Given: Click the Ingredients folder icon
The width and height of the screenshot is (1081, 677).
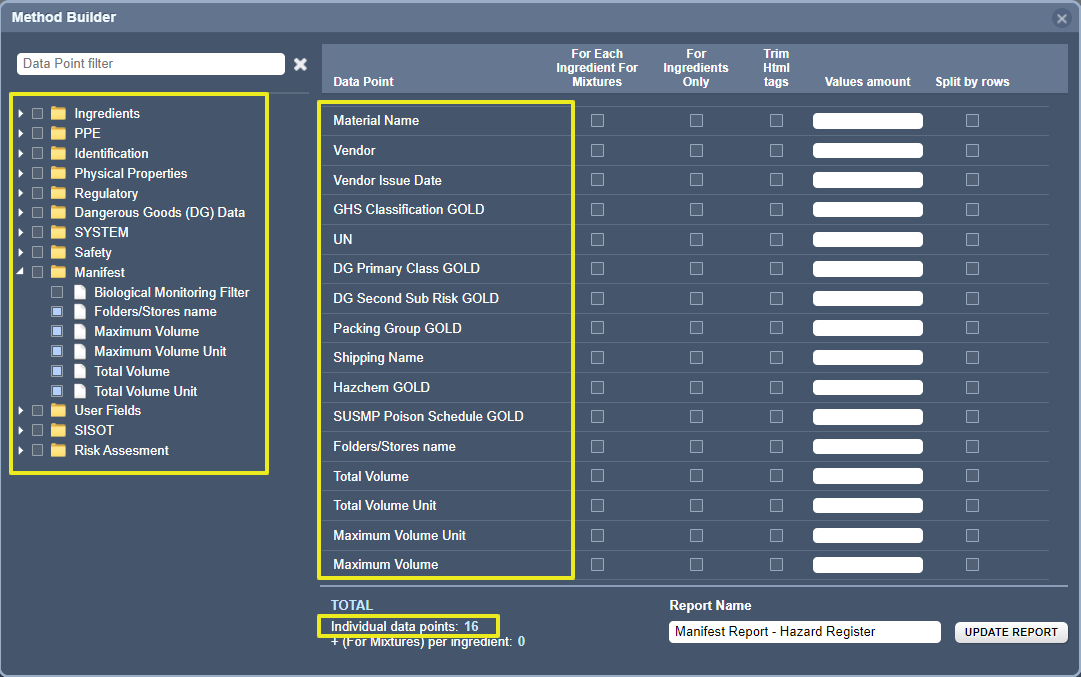Looking at the screenshot, I should pyautogui.click(x=61, y=113).
